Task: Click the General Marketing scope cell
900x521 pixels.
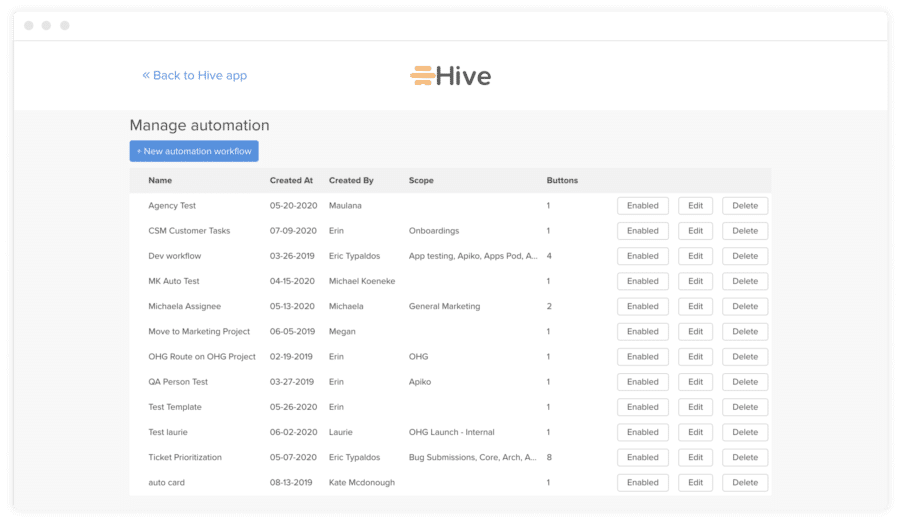Action: pos(444,306)
